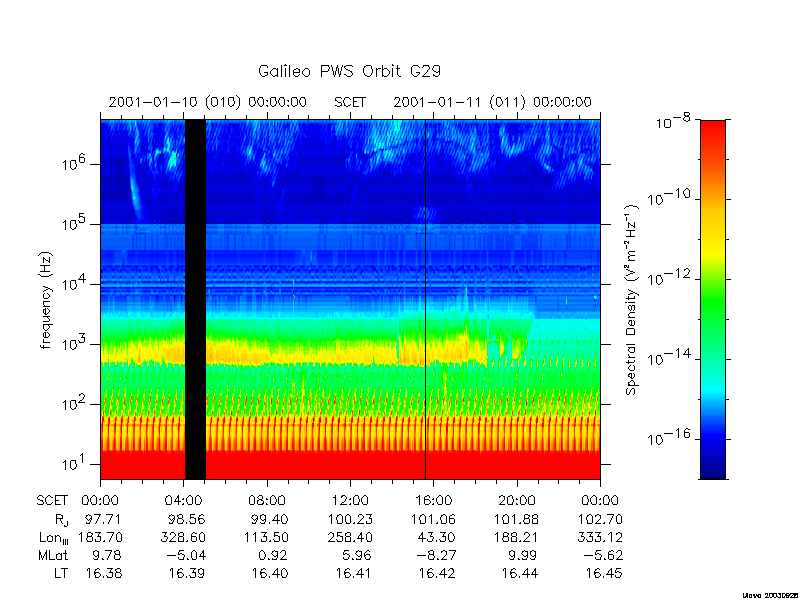
Task: Click the MLat value 9.99
Action: click(x=523, y=555)
